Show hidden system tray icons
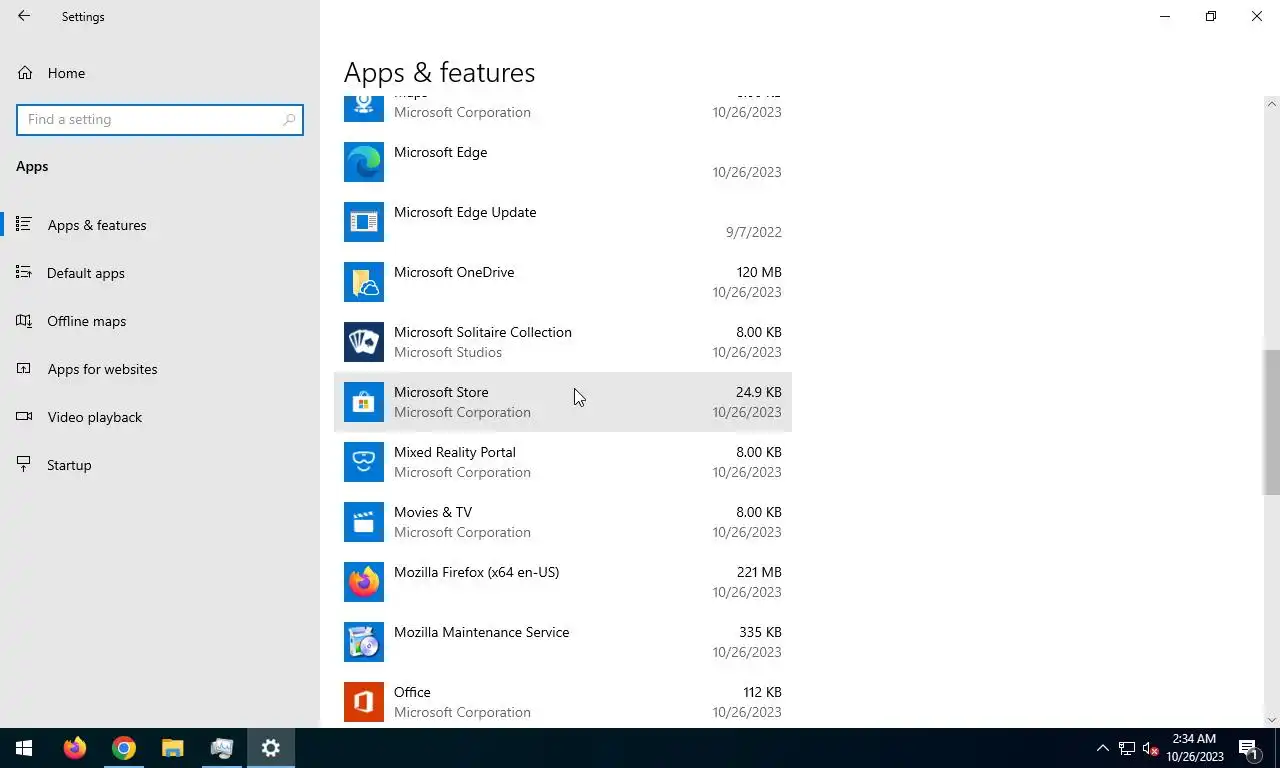This screenshot has width=1280, height=768. point(1103,748)
